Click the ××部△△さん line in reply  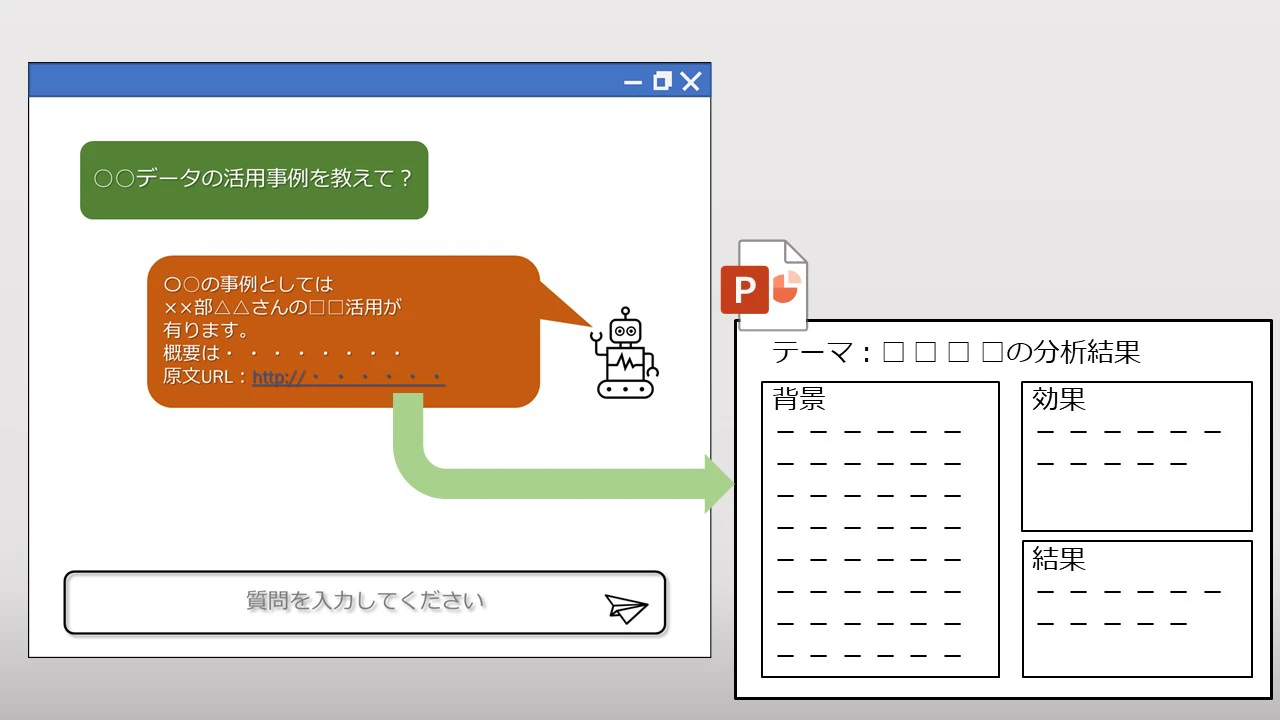[x=282, y=307]
